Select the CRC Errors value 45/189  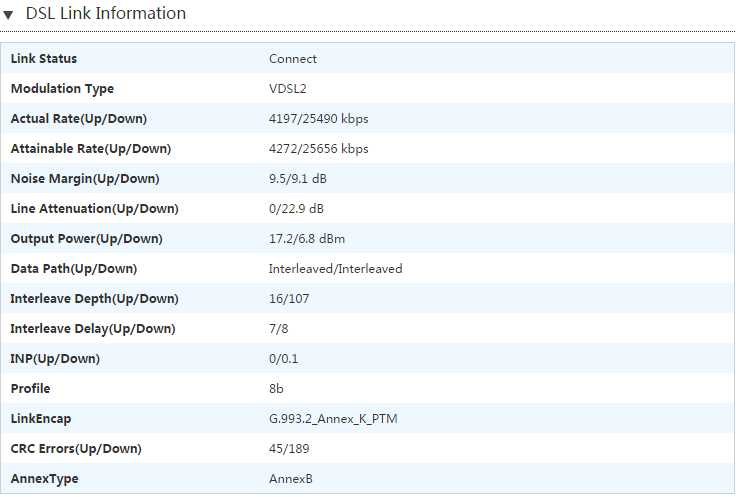(289, 449)
